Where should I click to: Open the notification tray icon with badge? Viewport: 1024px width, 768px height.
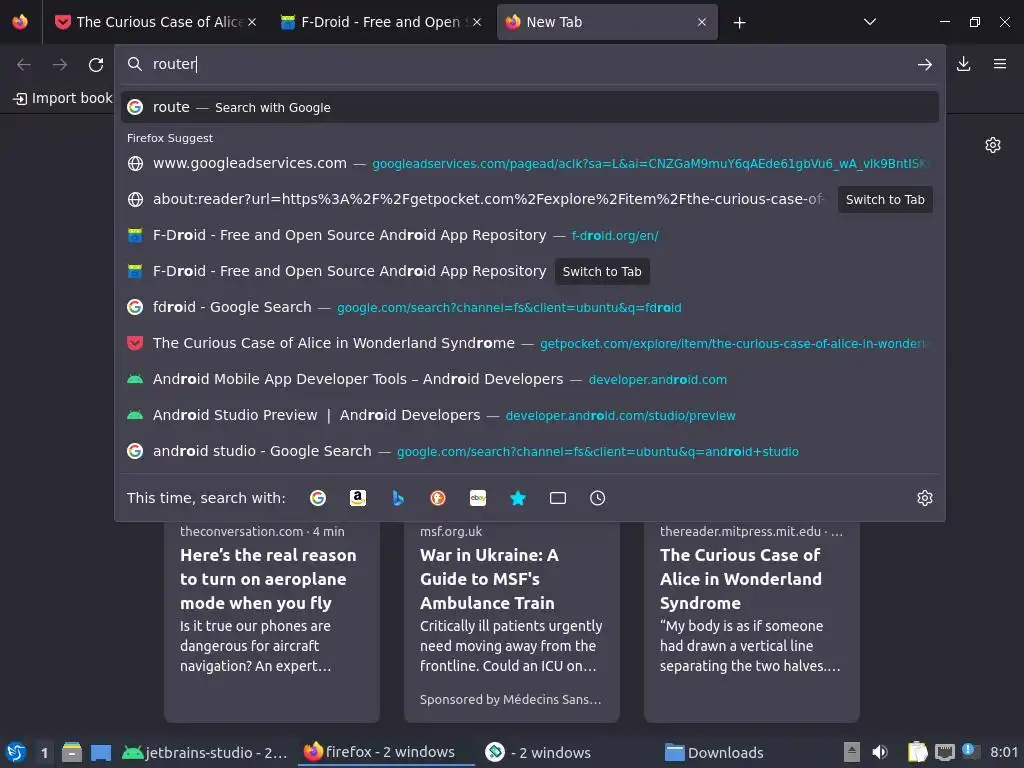[x=970, y=751]
